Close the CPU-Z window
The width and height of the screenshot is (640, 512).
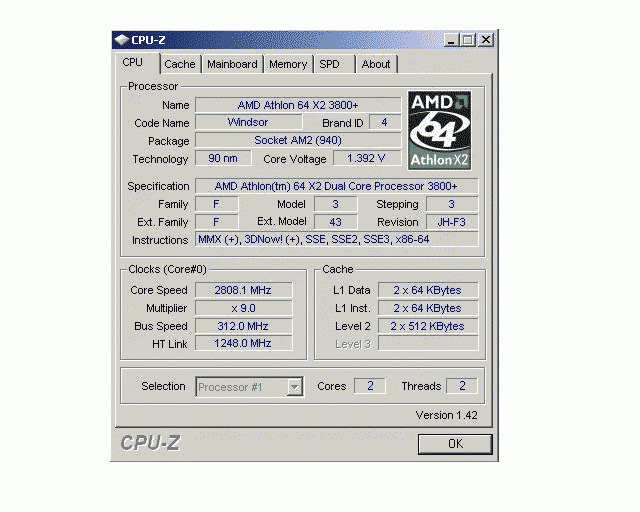click(486, 40)
